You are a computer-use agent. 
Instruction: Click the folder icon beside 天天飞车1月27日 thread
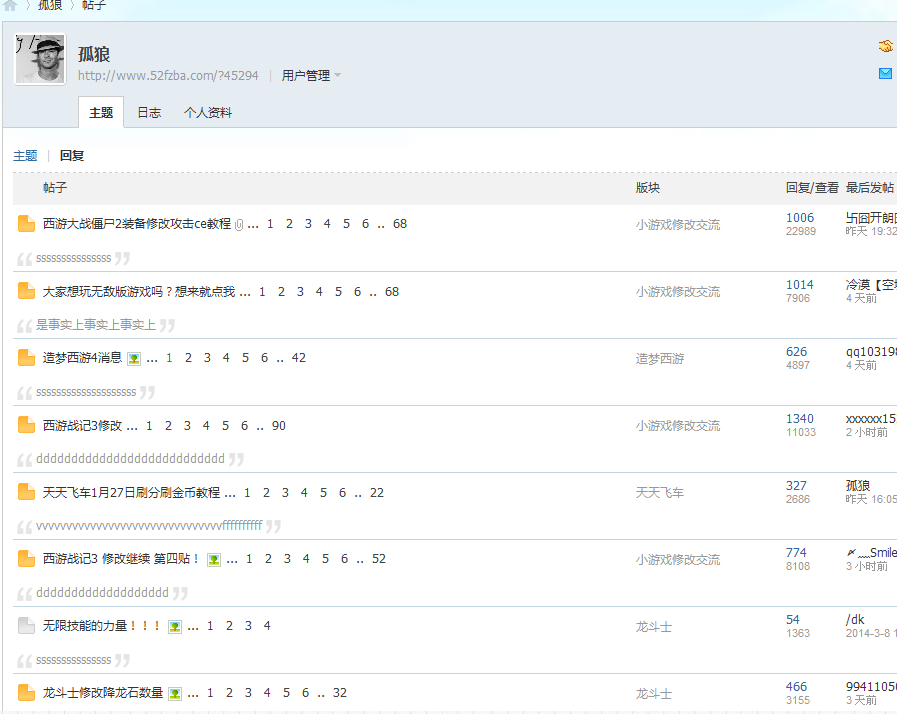point(26,492)
